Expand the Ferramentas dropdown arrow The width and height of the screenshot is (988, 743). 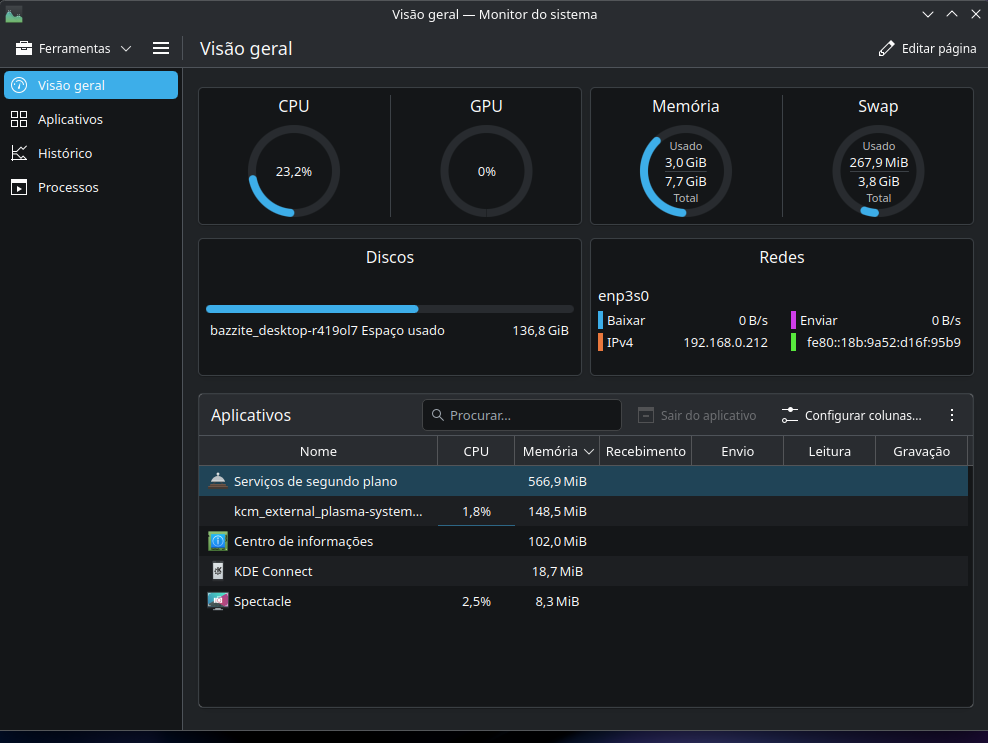[x=126, y=49]
